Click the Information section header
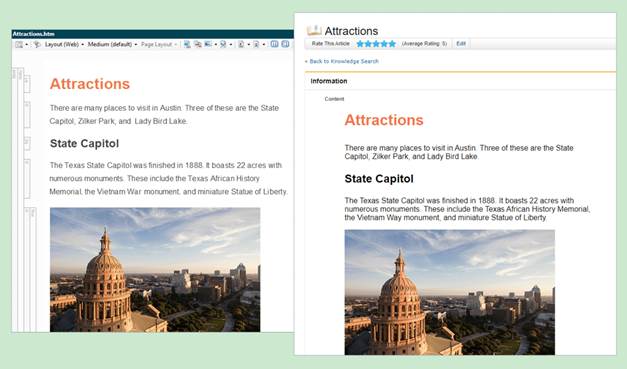 coord(329,81)
